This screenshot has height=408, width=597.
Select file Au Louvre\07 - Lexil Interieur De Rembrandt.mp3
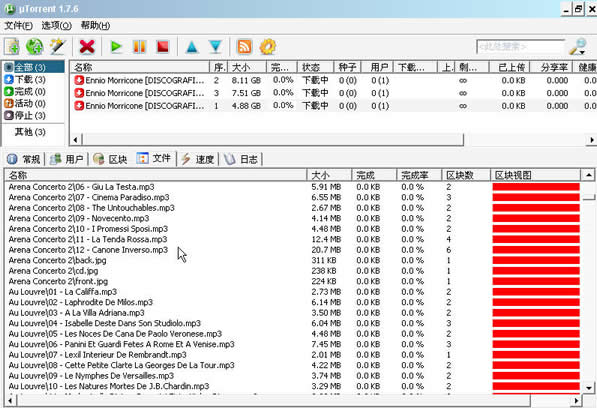pyautogui.click(x=98, y=355)
